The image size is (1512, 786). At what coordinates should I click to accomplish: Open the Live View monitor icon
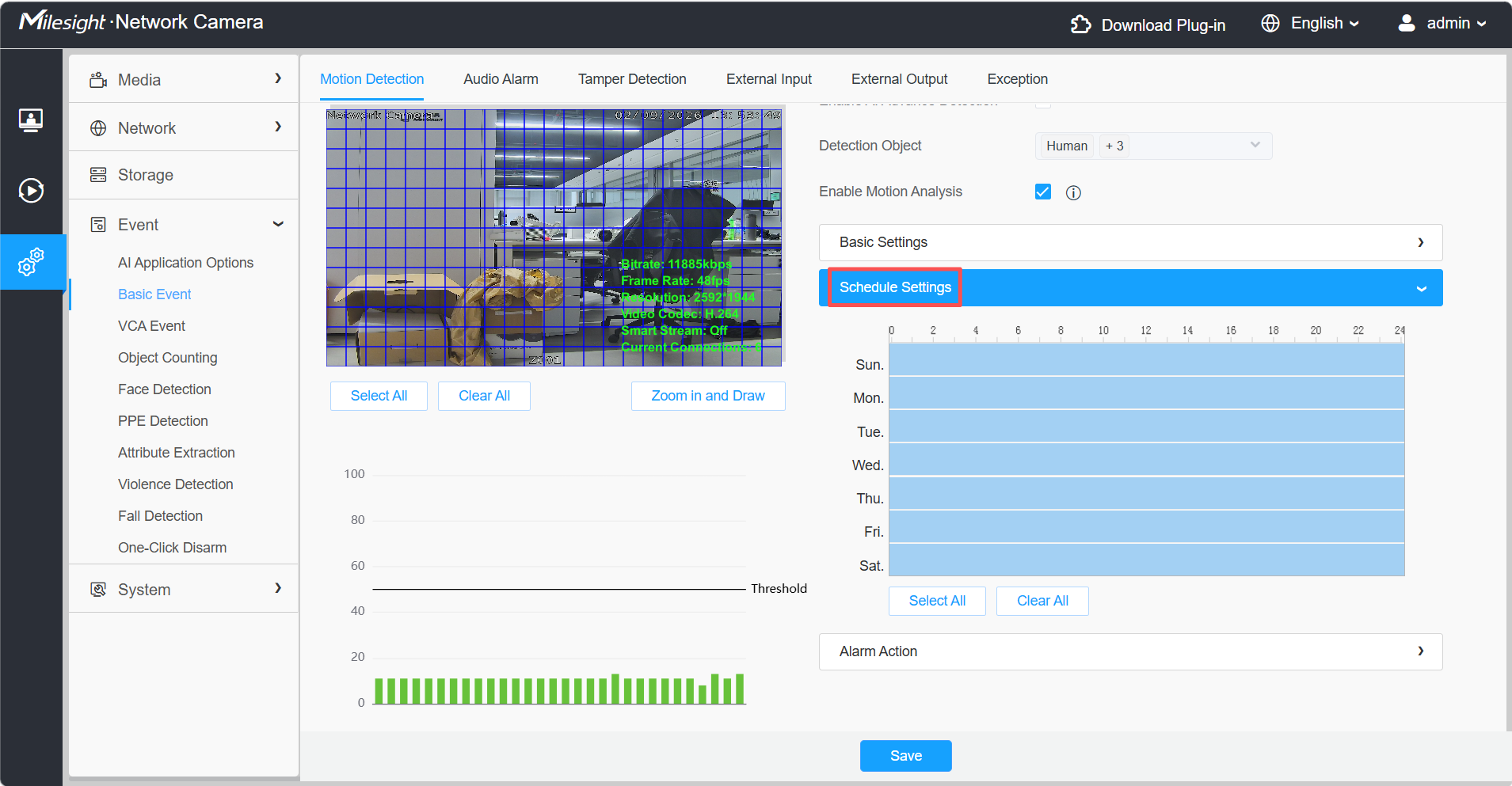click(31, 120)
